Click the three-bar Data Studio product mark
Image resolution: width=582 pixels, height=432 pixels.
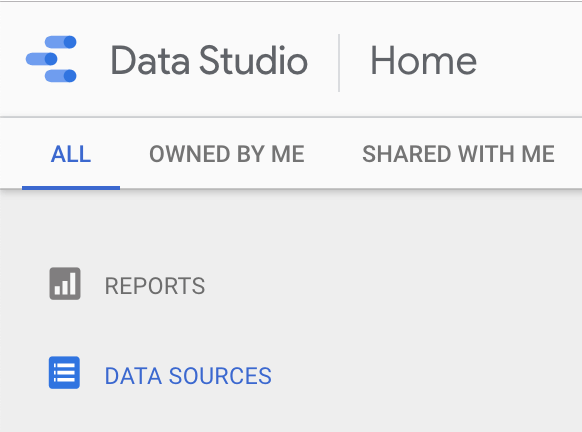51,59
